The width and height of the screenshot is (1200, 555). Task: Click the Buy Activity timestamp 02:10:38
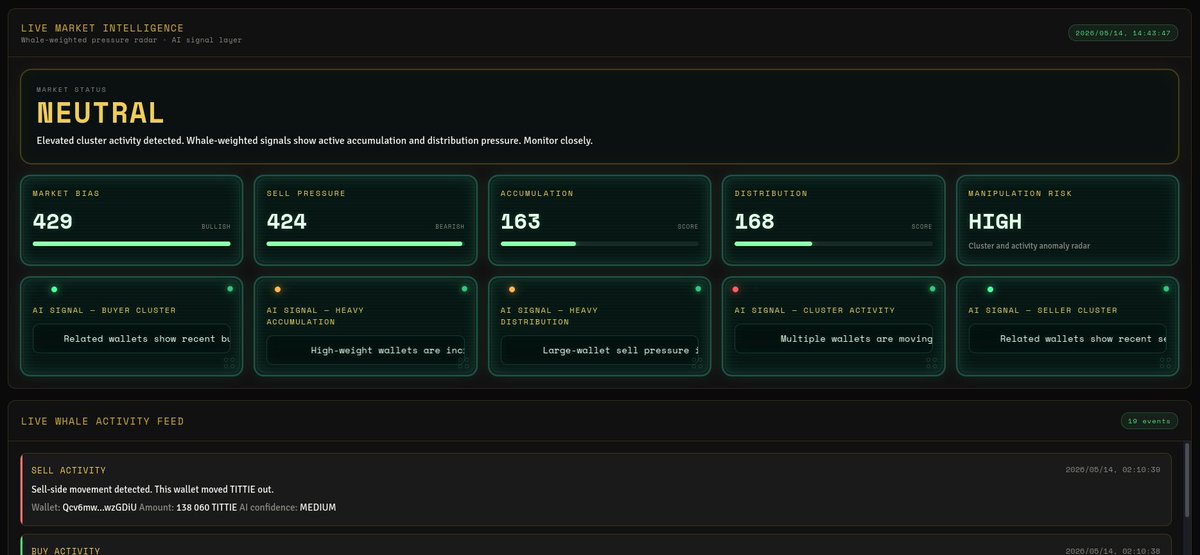pos(1112,550)
